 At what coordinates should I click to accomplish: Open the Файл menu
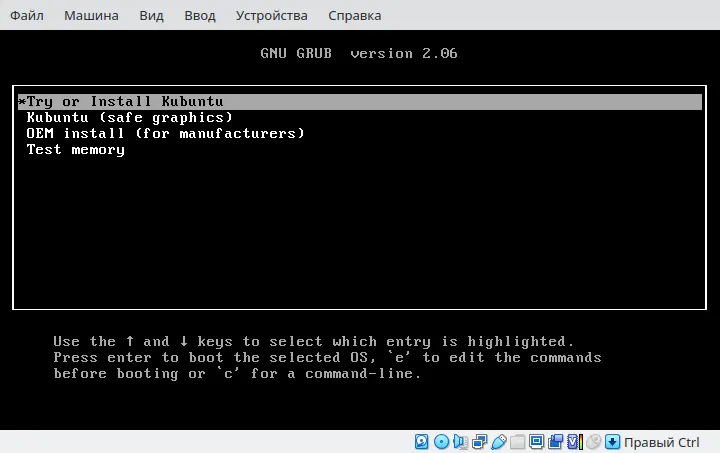click(x=27, y=16)
